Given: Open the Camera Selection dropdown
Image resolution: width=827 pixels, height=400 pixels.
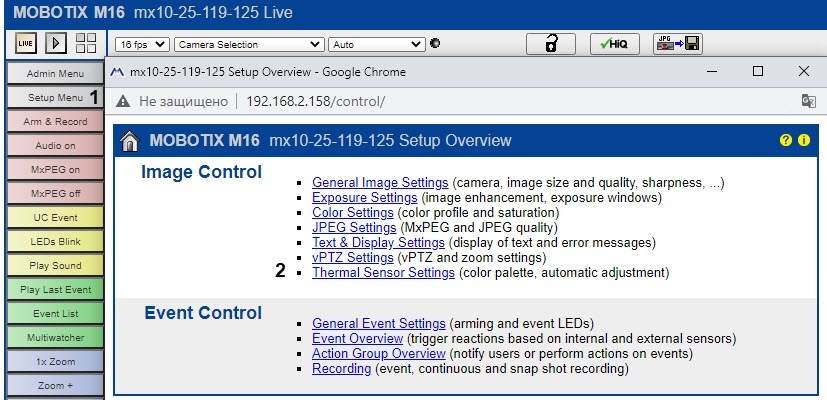Looking at the screenshot, I should click(249, 45).
